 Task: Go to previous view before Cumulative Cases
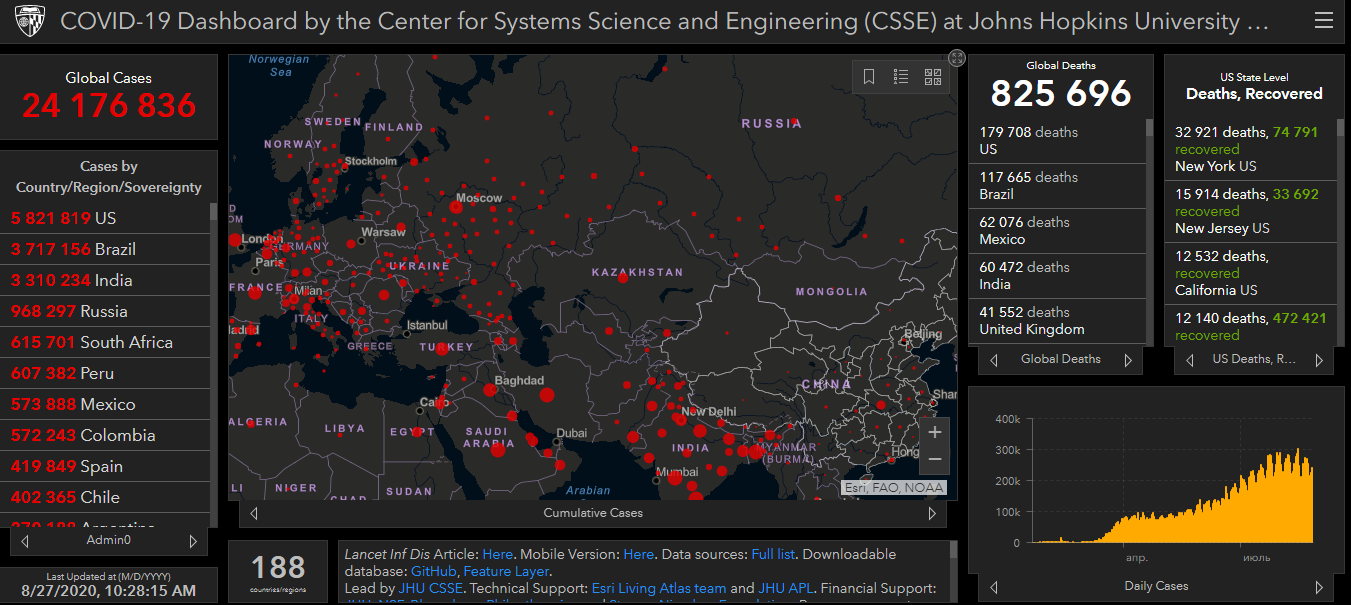[x=254, y=513]
